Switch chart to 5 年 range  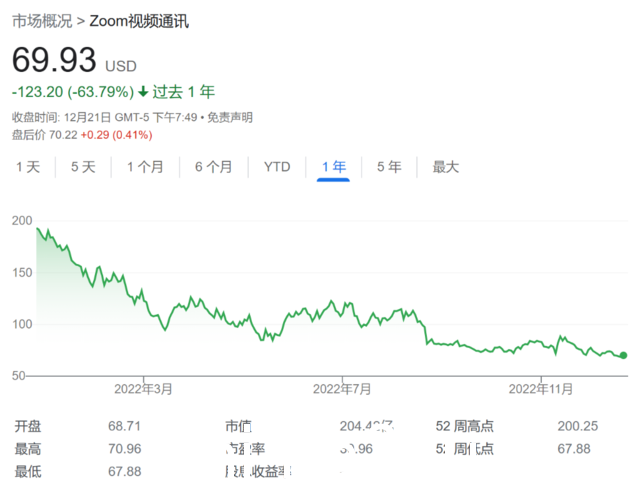[389, 167]
